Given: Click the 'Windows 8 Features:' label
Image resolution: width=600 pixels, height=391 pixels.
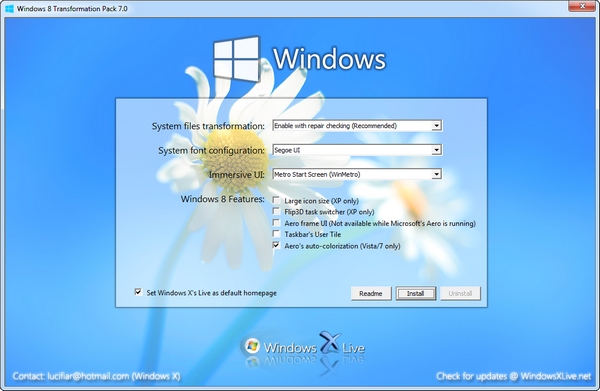Looking at the screenshot, I should point(223,199).
